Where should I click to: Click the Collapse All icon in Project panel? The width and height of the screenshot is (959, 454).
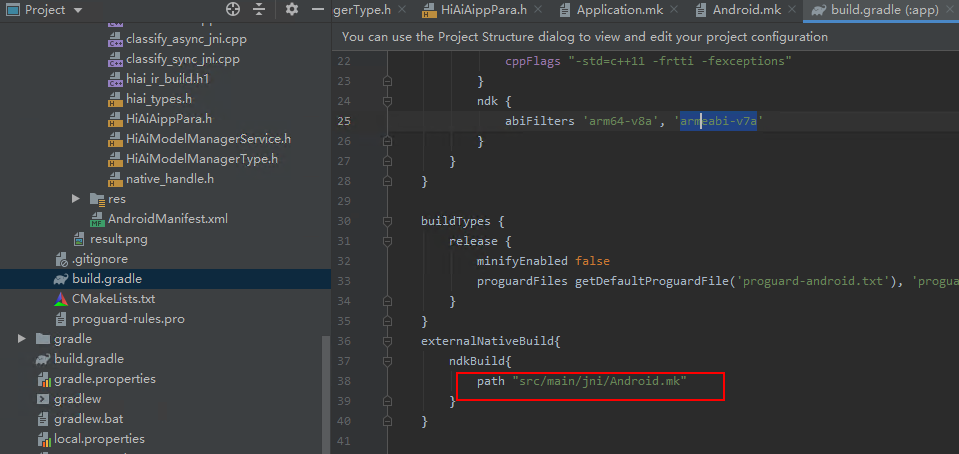pyautogui.click(x=259, y=10)
